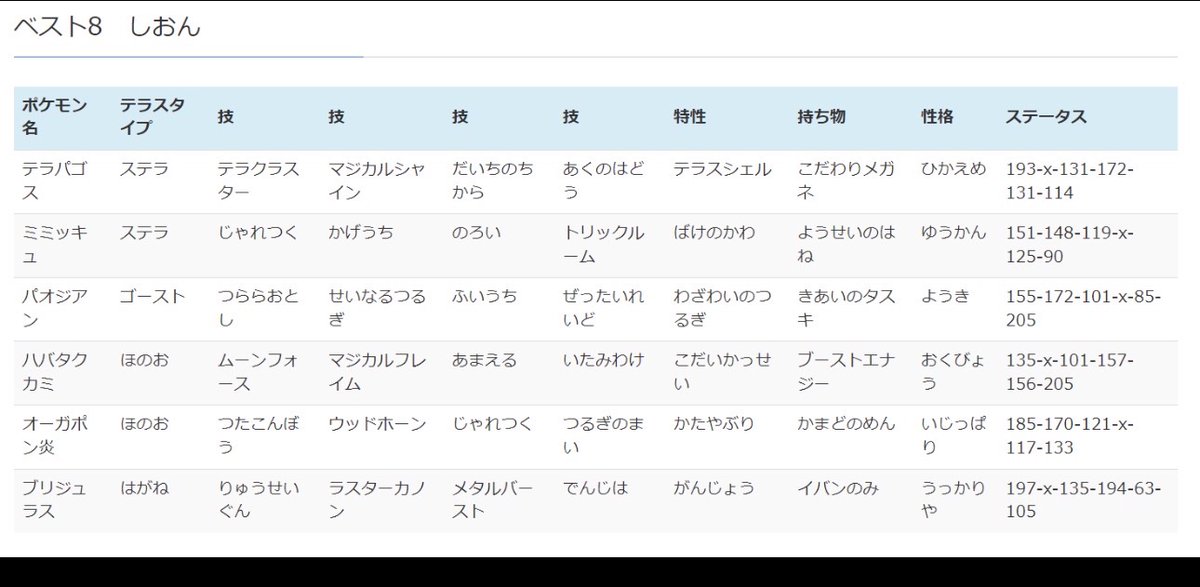
Task: Click the ベスト8 しおん heading
Action: click(x=105, y=27)
